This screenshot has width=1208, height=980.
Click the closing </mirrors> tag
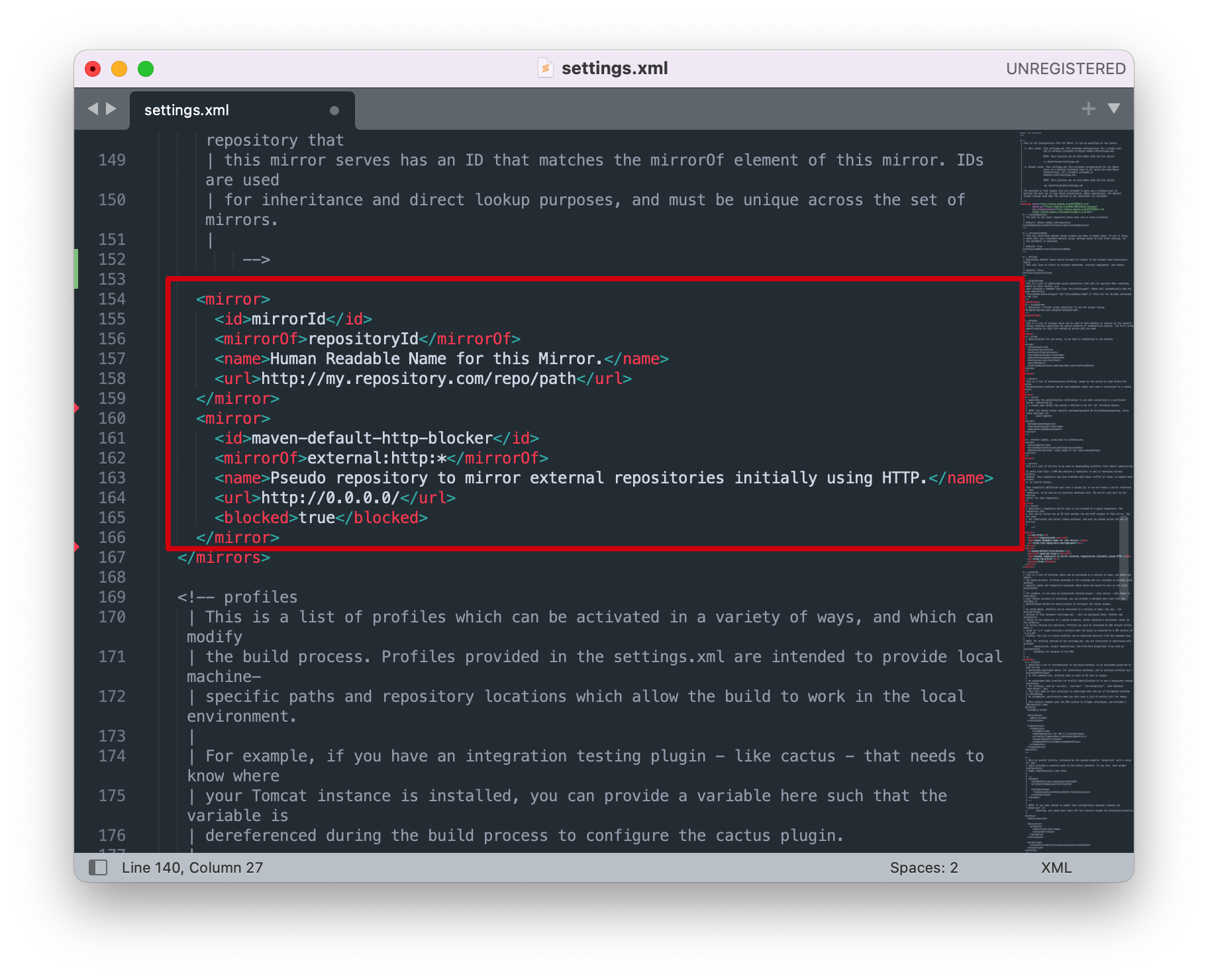(x=224, y=558)
